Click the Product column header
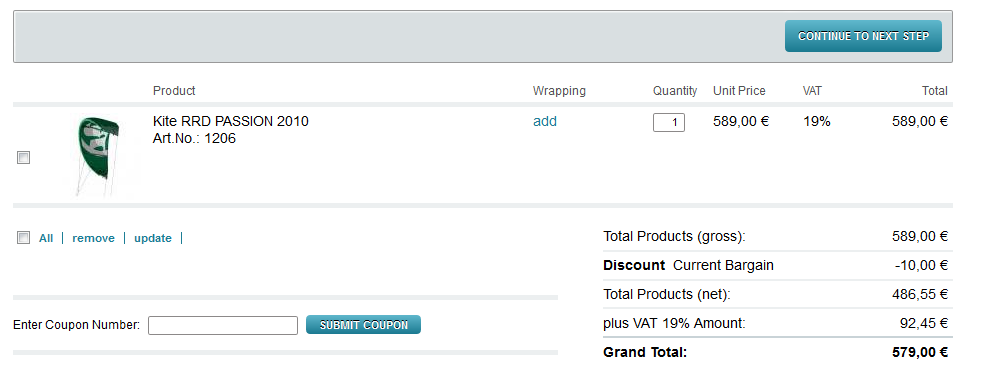 174,90
